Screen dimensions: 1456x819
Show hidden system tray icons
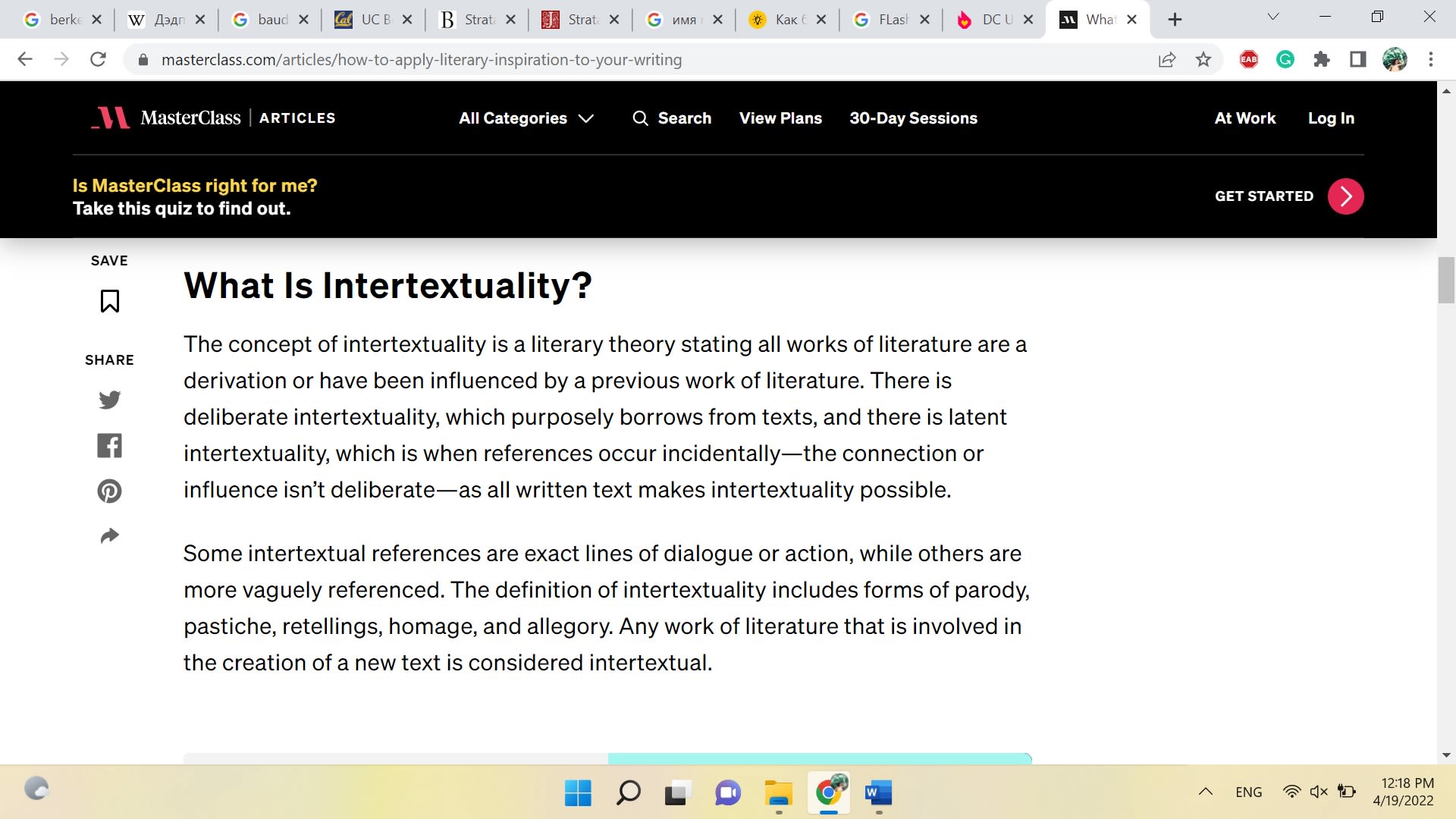1205,792
